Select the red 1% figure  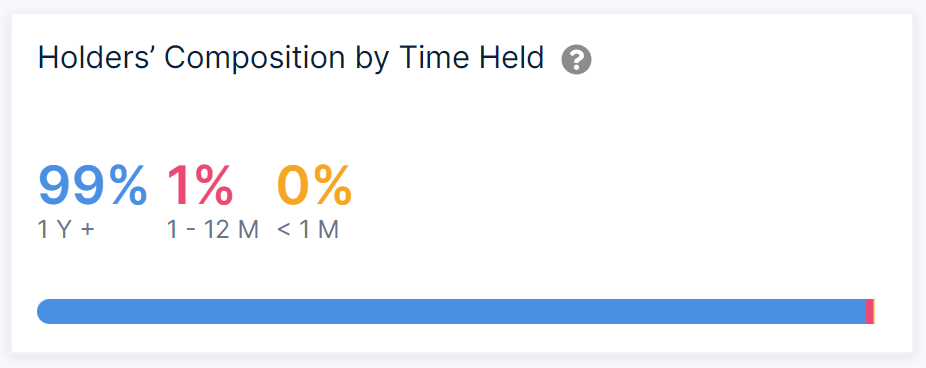[200, 186]
